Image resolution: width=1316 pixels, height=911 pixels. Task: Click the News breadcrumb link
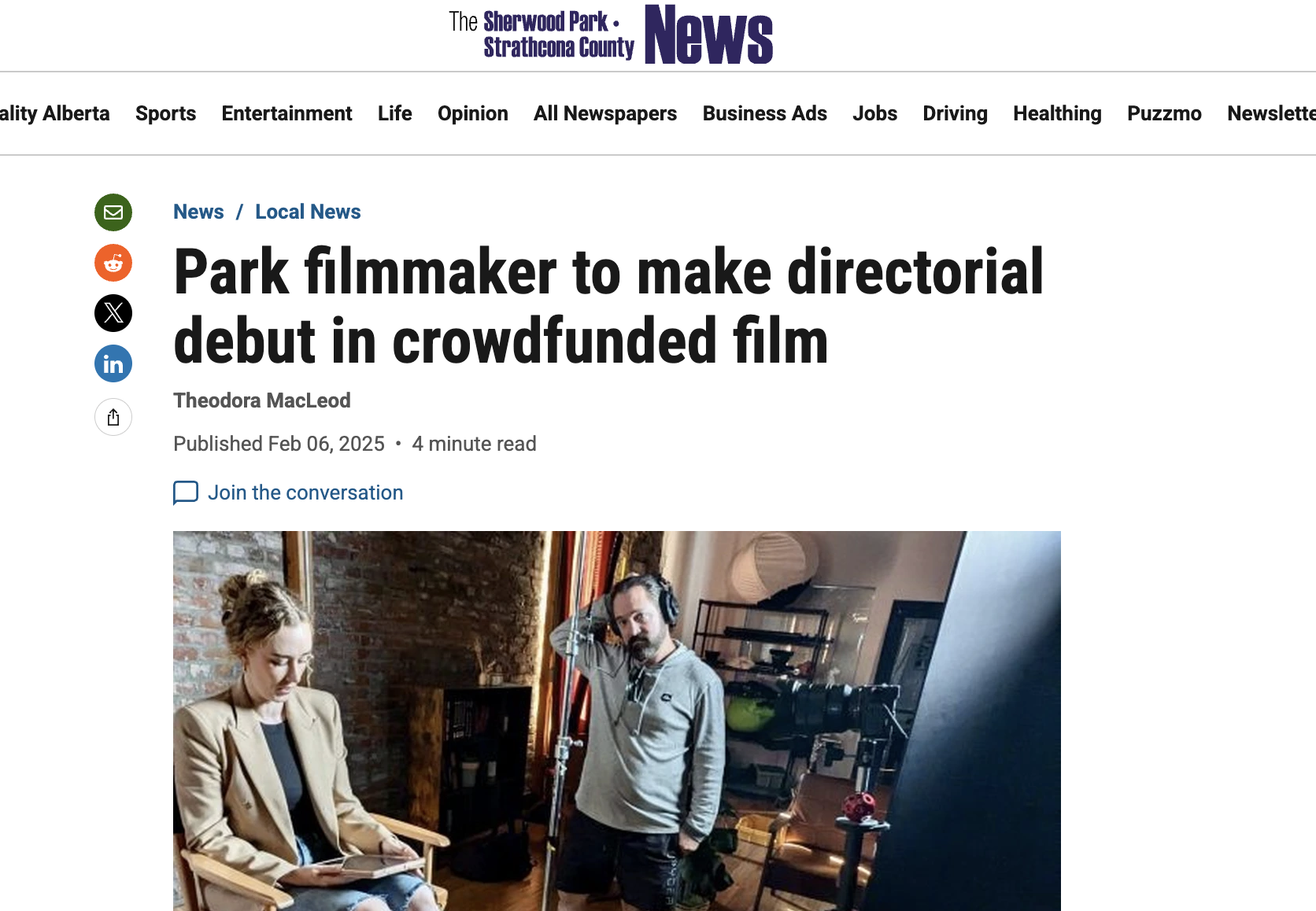tap(198, 212)
